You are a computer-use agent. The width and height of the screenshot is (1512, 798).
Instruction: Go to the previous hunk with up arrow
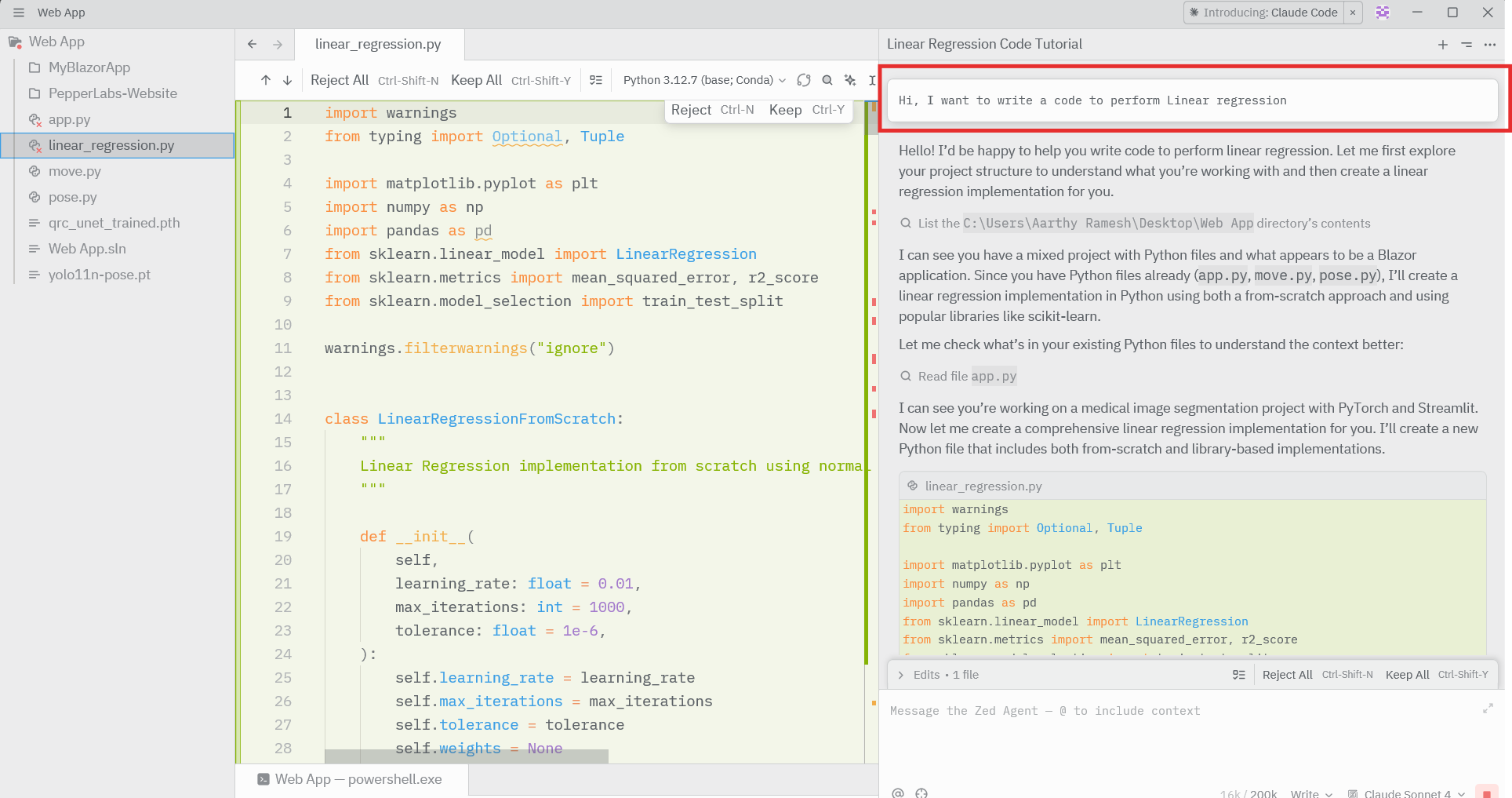click(266, 80)
